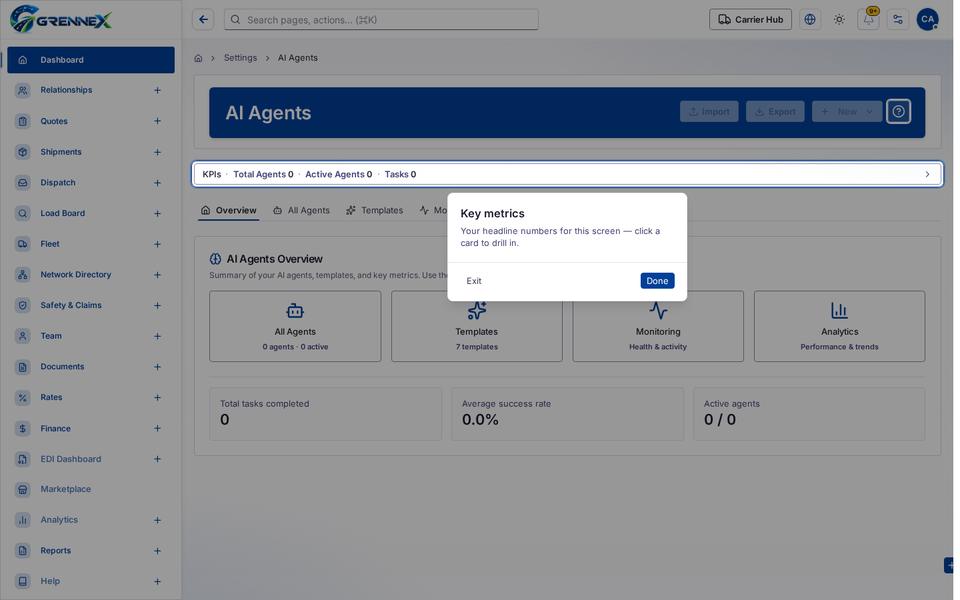This screenshot has width=960, height=600.
Task: Click the Fleet truck sidebar icon
Action: [x=23, y=244]
